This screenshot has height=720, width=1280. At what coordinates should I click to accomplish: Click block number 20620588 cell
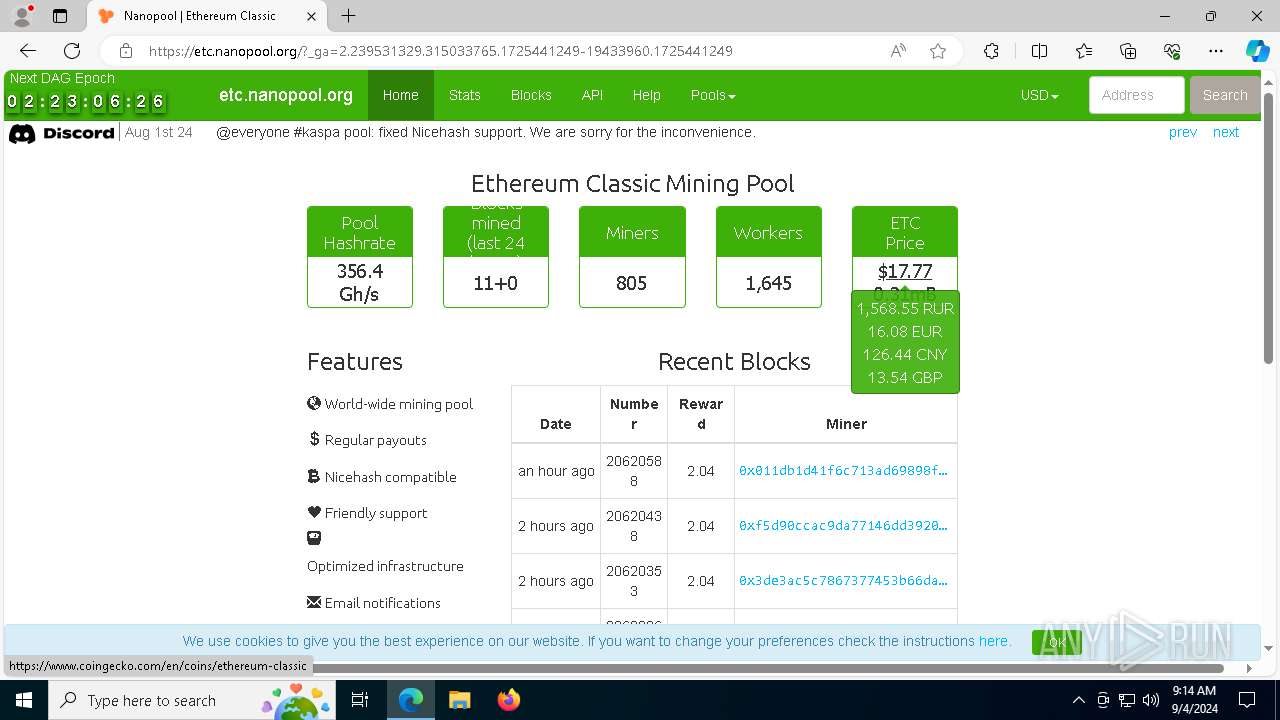click(634, 471)
